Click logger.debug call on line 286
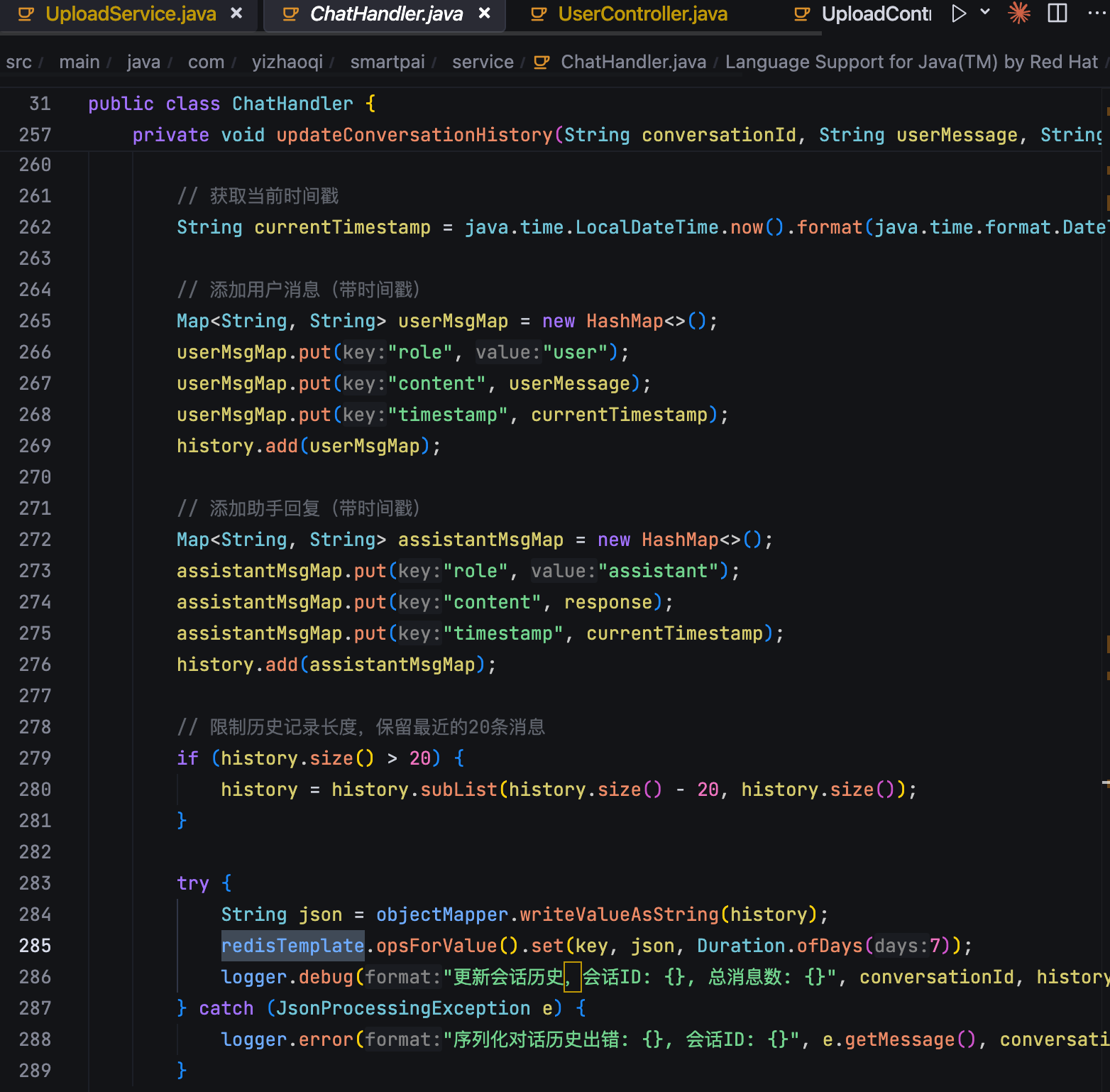Screen dimensions: 1110x1092 pos(287,977)
